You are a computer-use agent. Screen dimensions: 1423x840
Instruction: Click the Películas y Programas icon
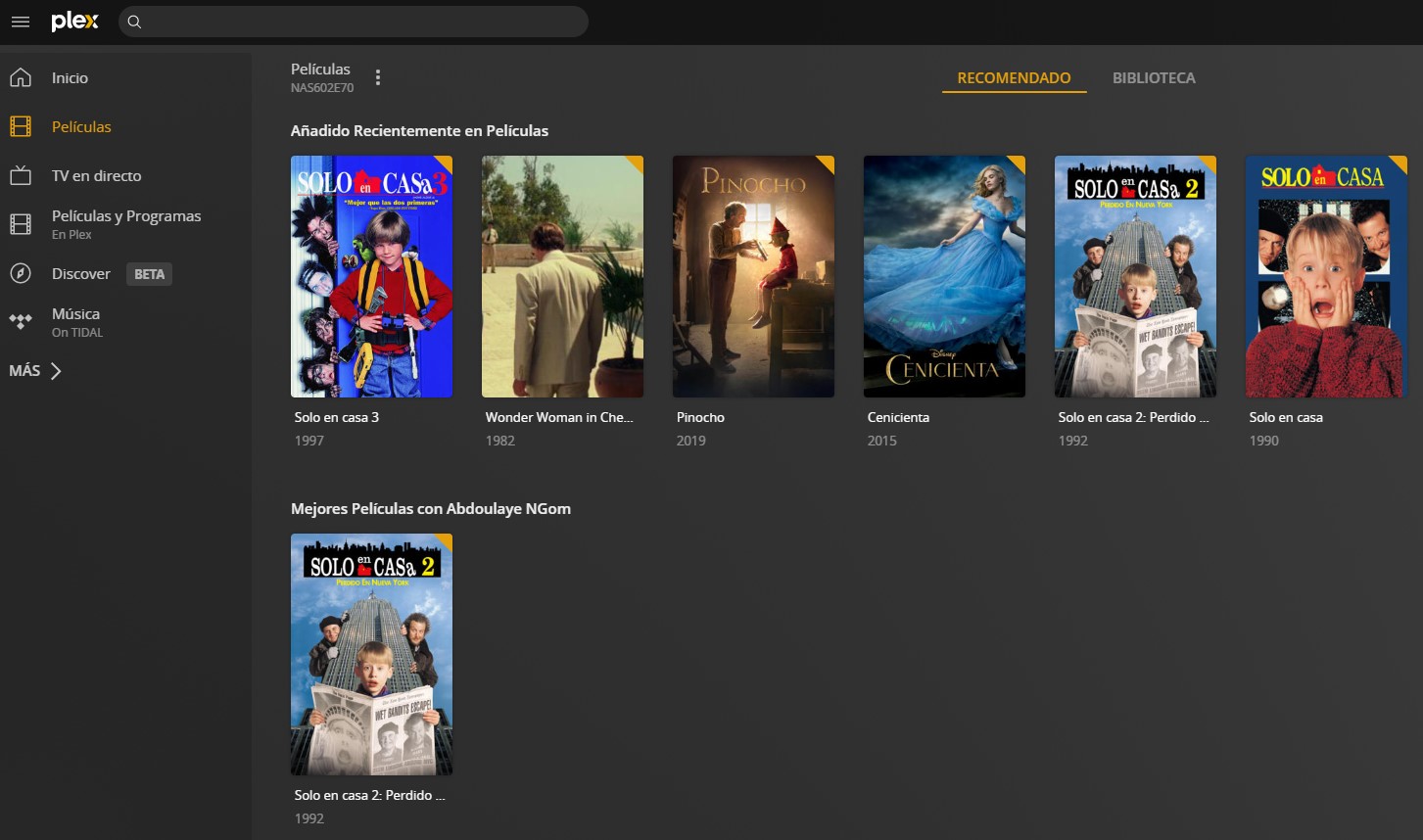coord(21,224)
